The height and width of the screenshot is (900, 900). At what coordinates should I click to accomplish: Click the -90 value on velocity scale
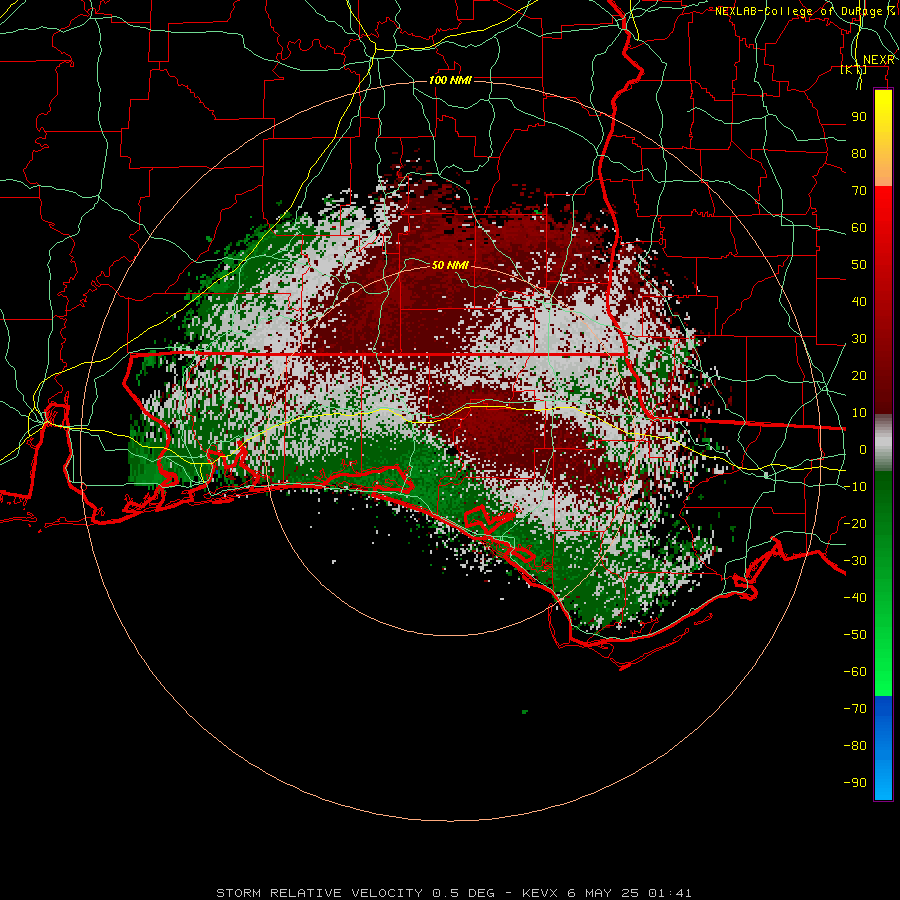pyautogui.click(x=855, y=783)
